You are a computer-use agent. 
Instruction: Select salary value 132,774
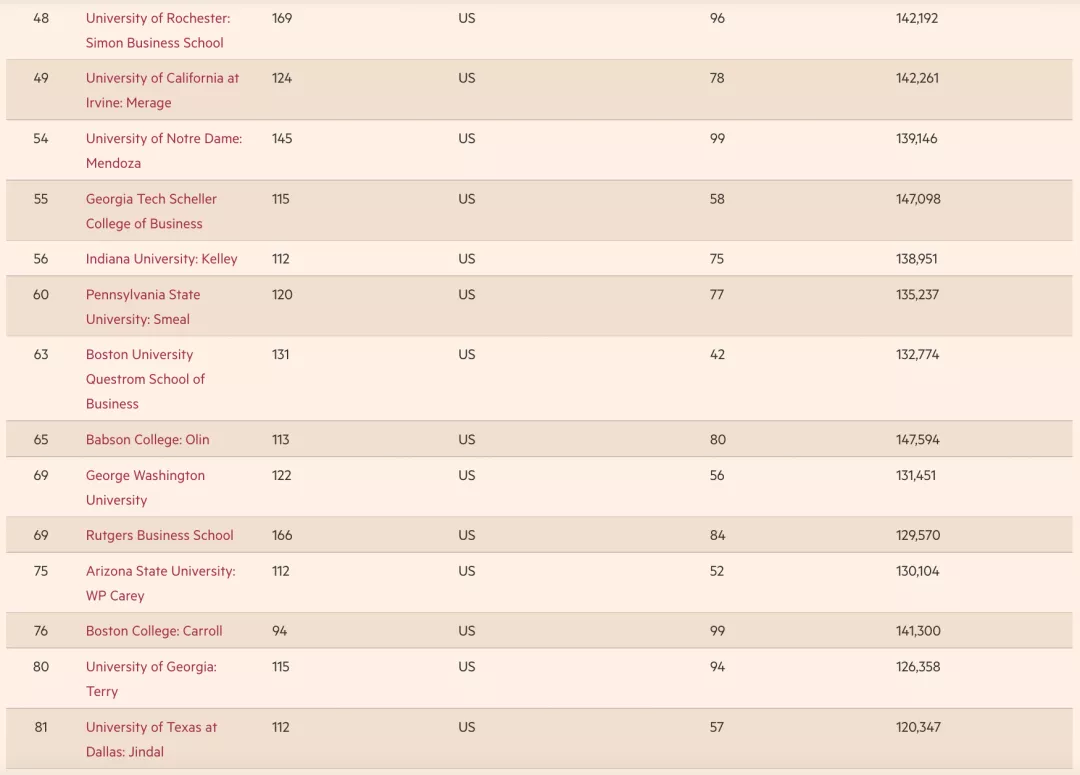pyautogui.click(x=917, y=355)
